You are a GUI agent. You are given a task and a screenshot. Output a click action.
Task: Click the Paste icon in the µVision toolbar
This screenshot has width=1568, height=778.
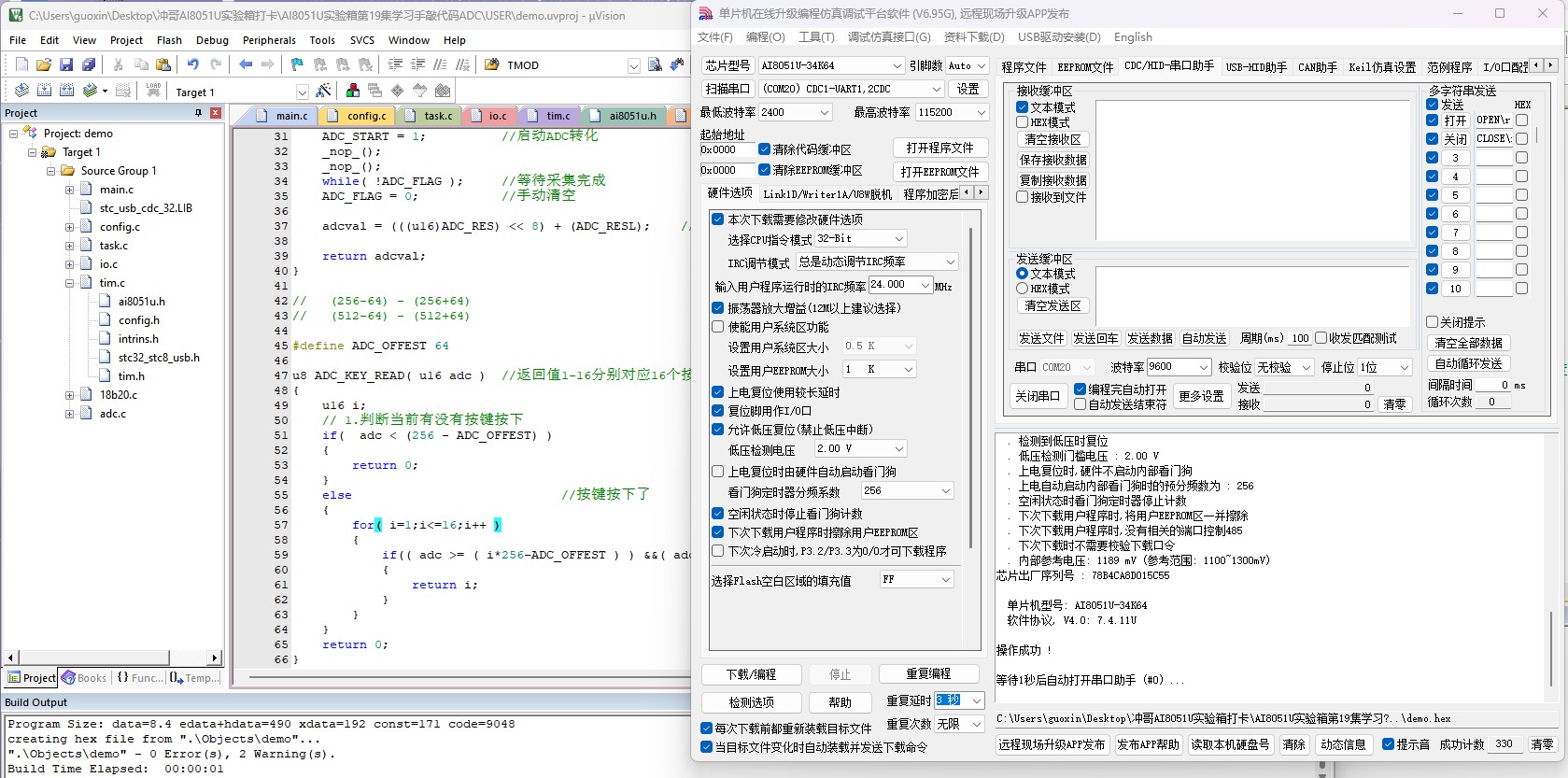pos(163,64)
